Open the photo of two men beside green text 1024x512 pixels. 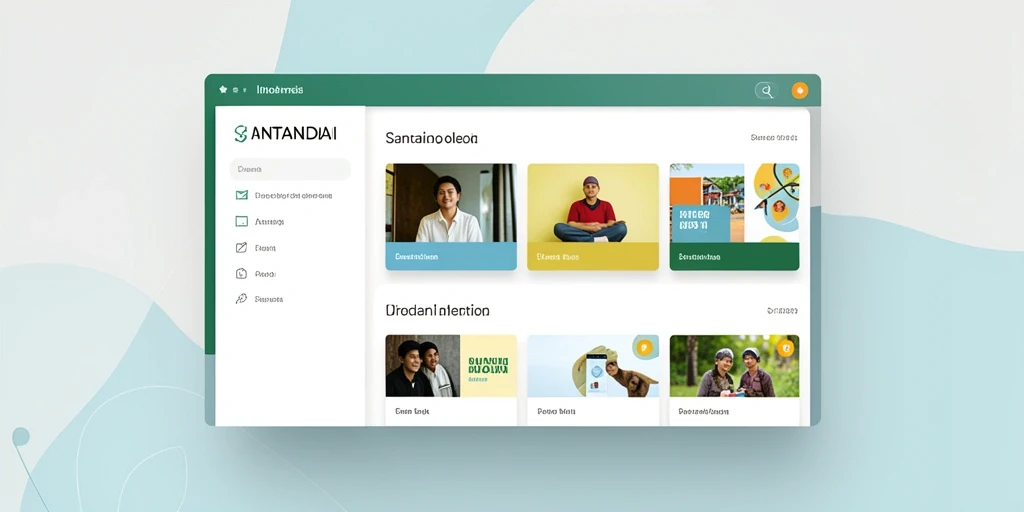click(x=423, y=366)
